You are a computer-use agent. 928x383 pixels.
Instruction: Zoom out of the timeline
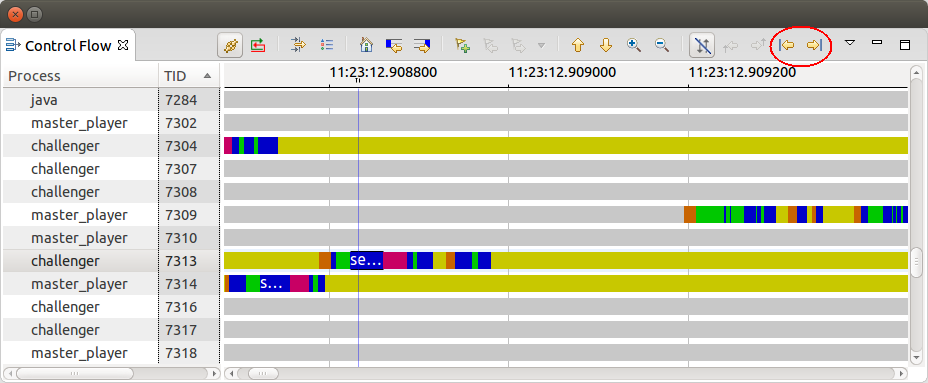tap(662, 45)
